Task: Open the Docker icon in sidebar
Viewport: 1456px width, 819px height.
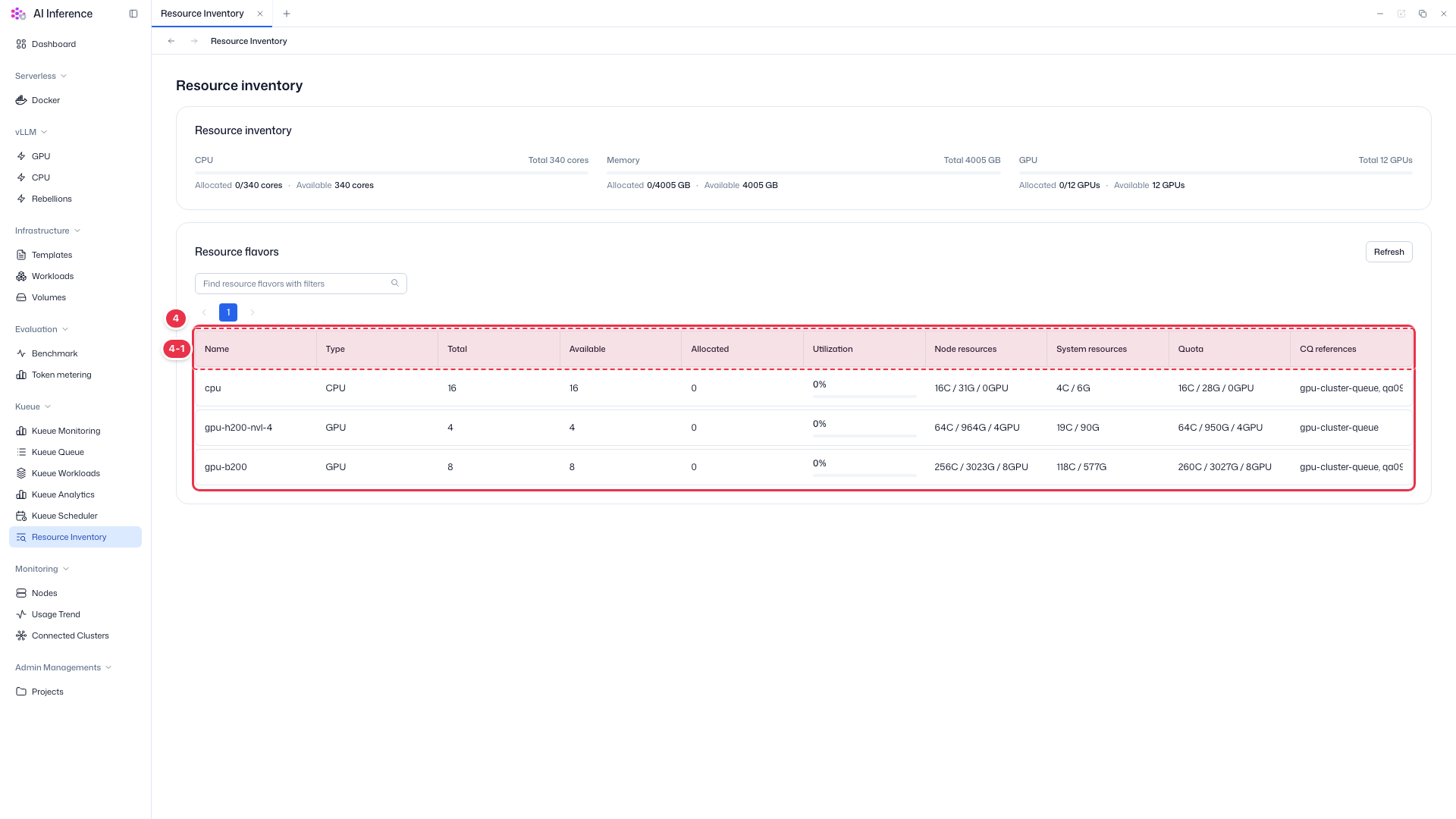Action: click(x=21, y=100)
